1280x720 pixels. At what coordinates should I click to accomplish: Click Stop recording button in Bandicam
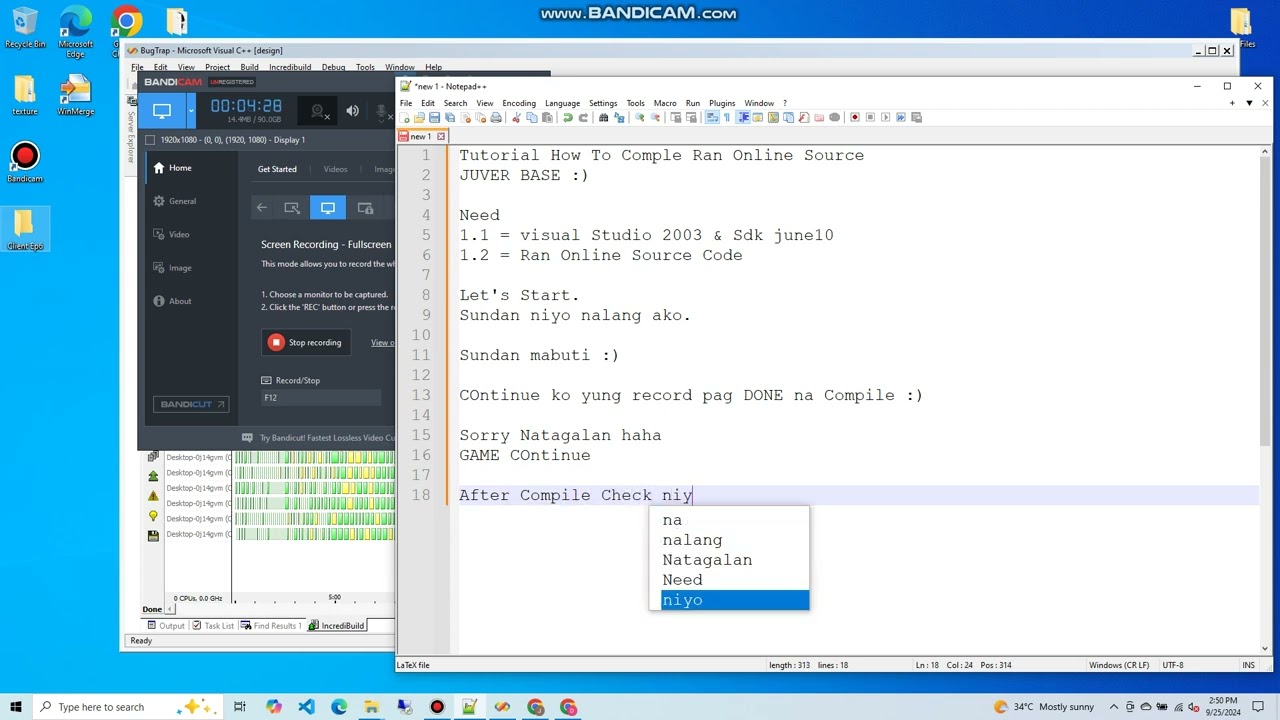point(306,342)
